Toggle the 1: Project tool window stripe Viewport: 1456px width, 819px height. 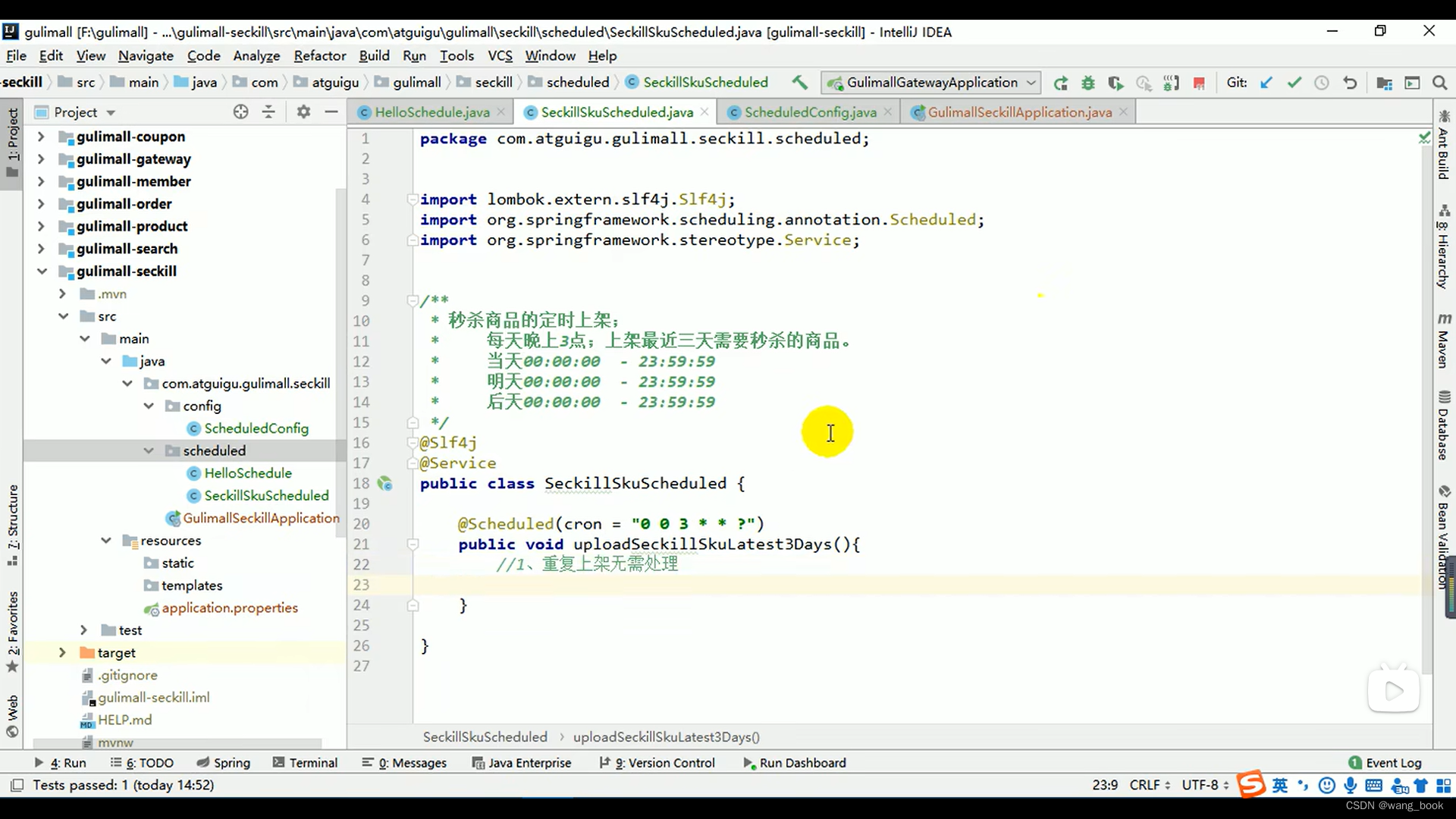[12, 143]
